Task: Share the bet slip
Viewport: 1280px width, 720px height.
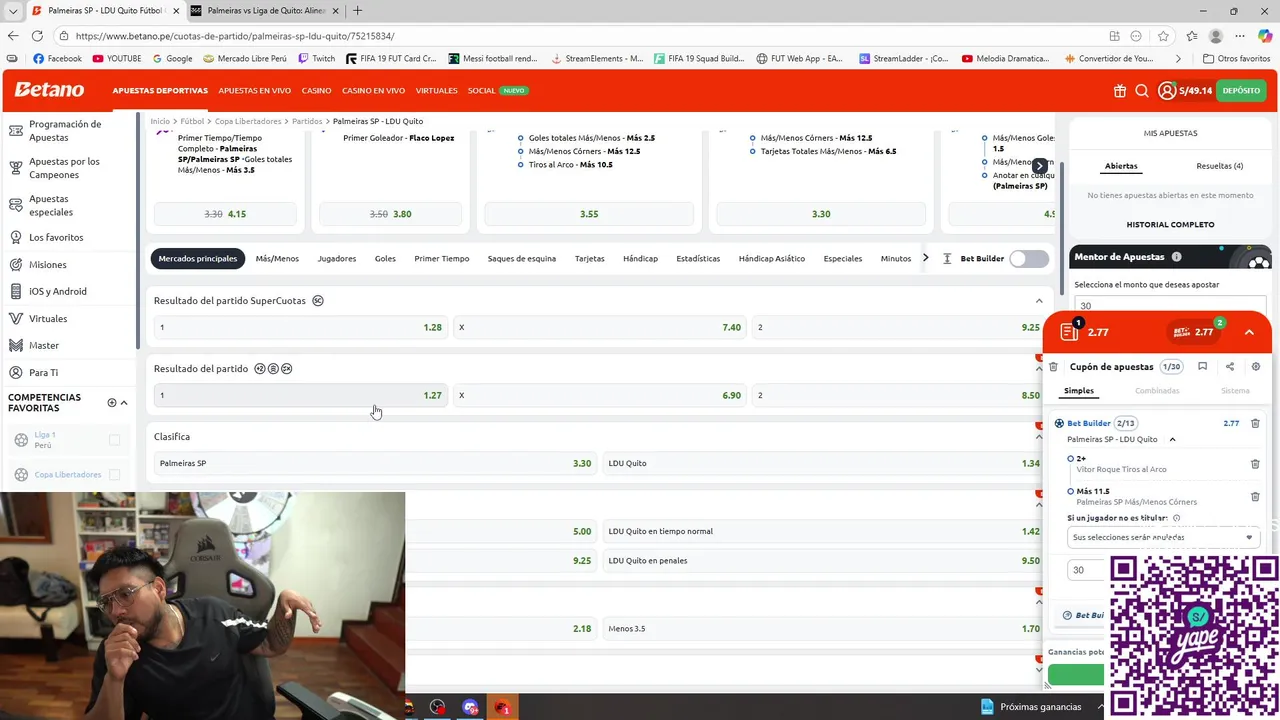Action: 1229,367
